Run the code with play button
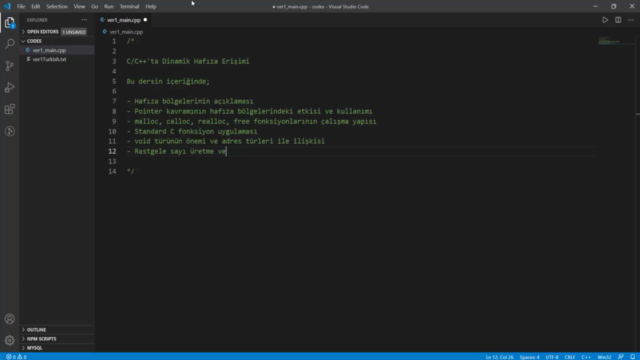 [x=605, y=20]
